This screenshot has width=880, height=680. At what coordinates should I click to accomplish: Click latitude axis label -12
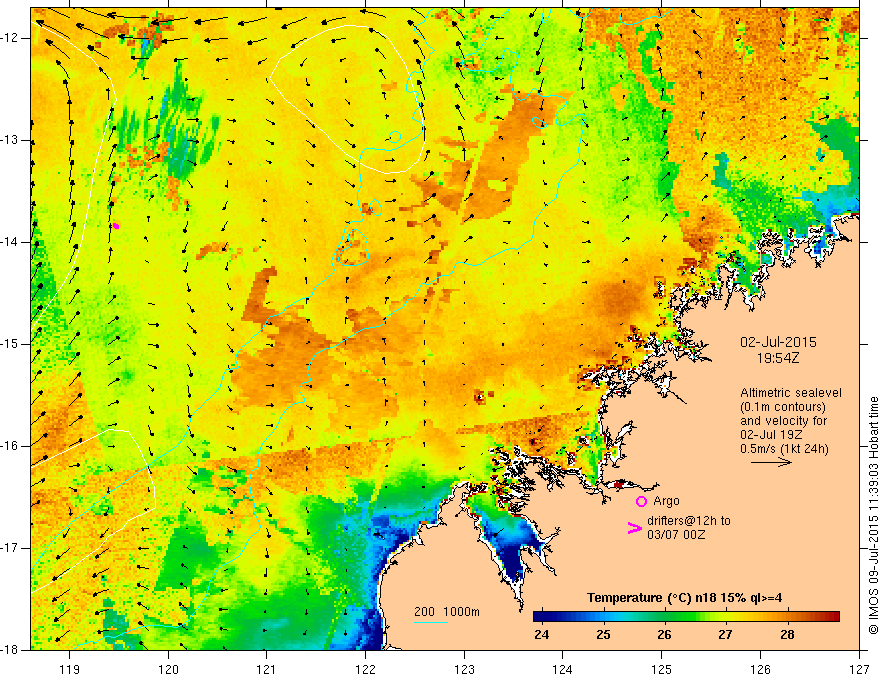coord(10,38)
